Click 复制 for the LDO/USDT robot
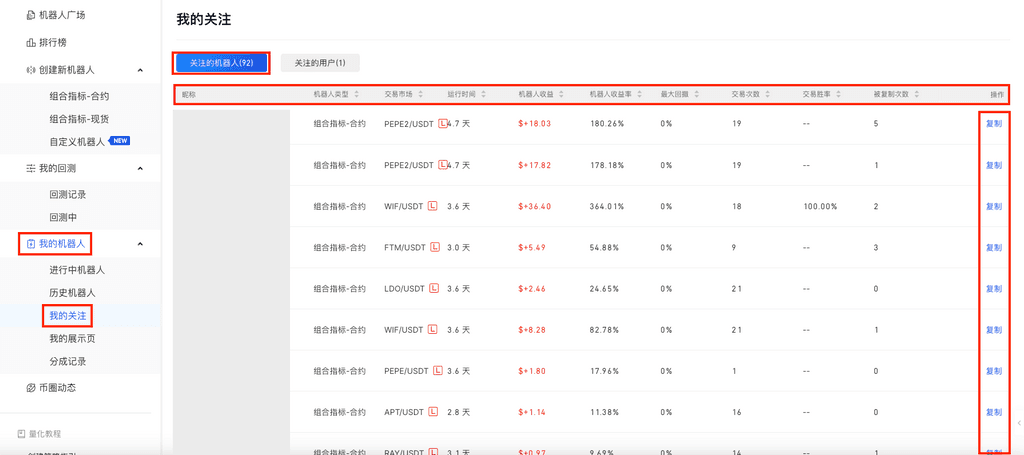The height and width of the screenshot is (455, 1024). (x=993, y=289)
